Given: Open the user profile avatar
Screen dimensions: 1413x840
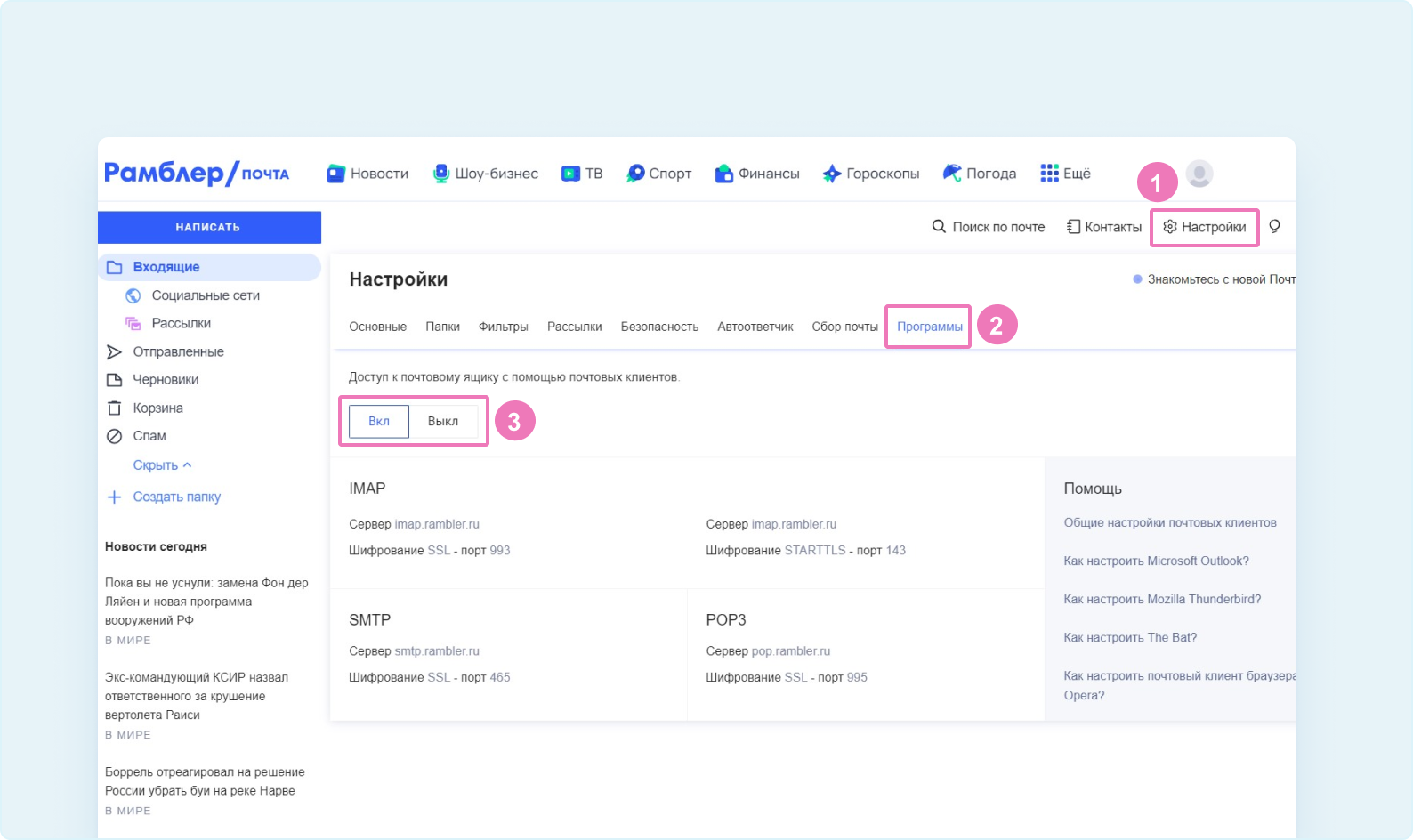Looking at the screenshot, I should (x=1199, y=174).
